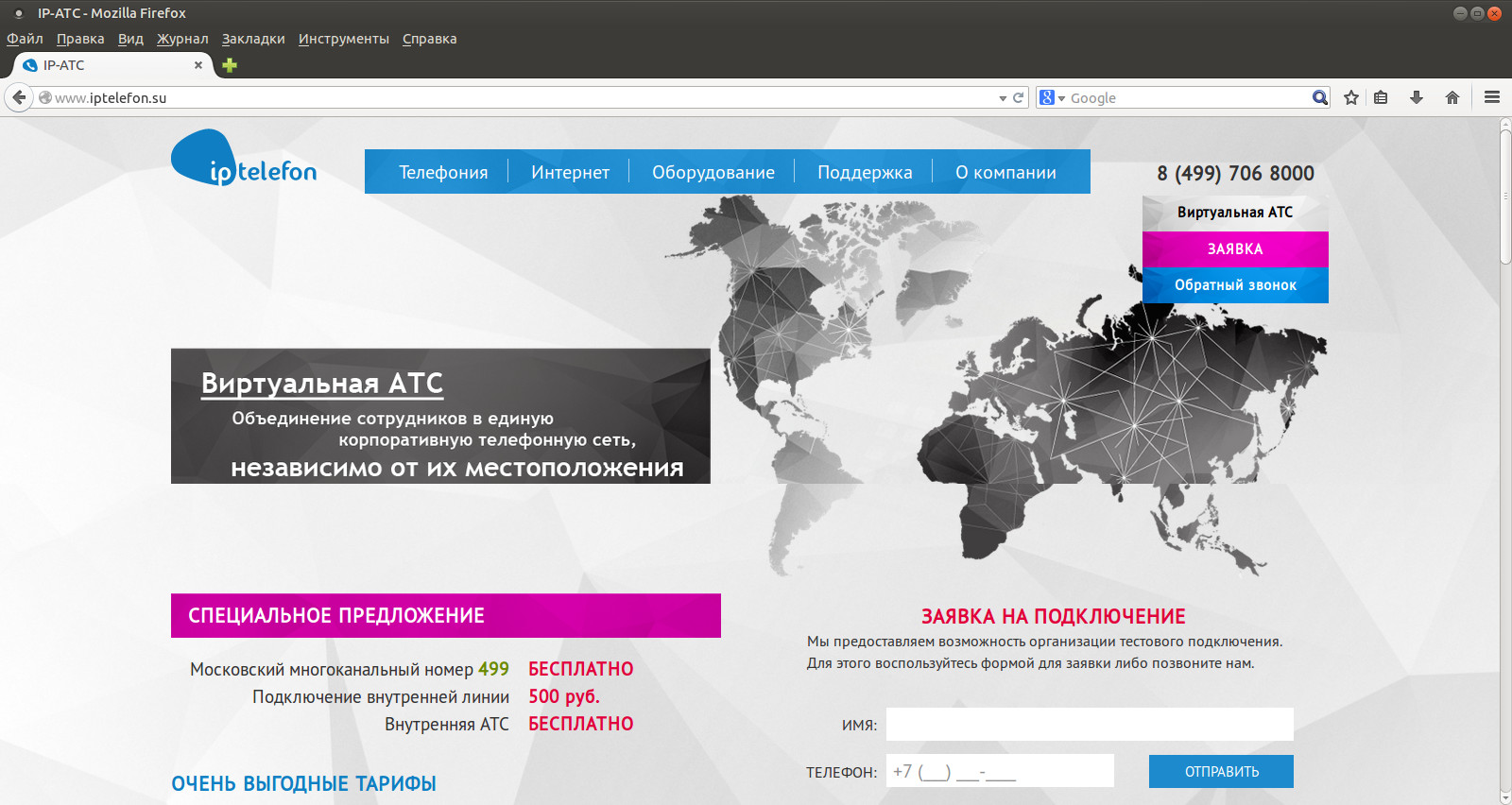Open the Инструменты menu

[343, 39]
